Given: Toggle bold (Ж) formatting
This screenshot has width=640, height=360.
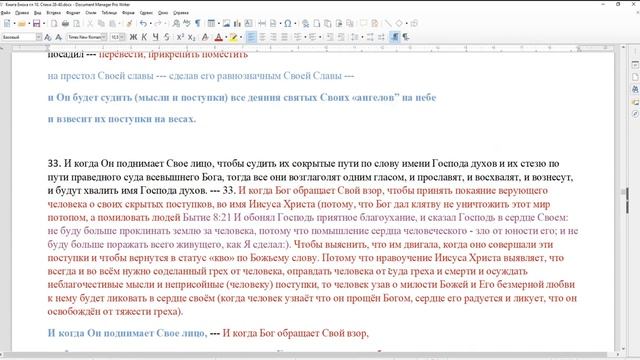Looking at the screenshot, I should coord(133,37).
